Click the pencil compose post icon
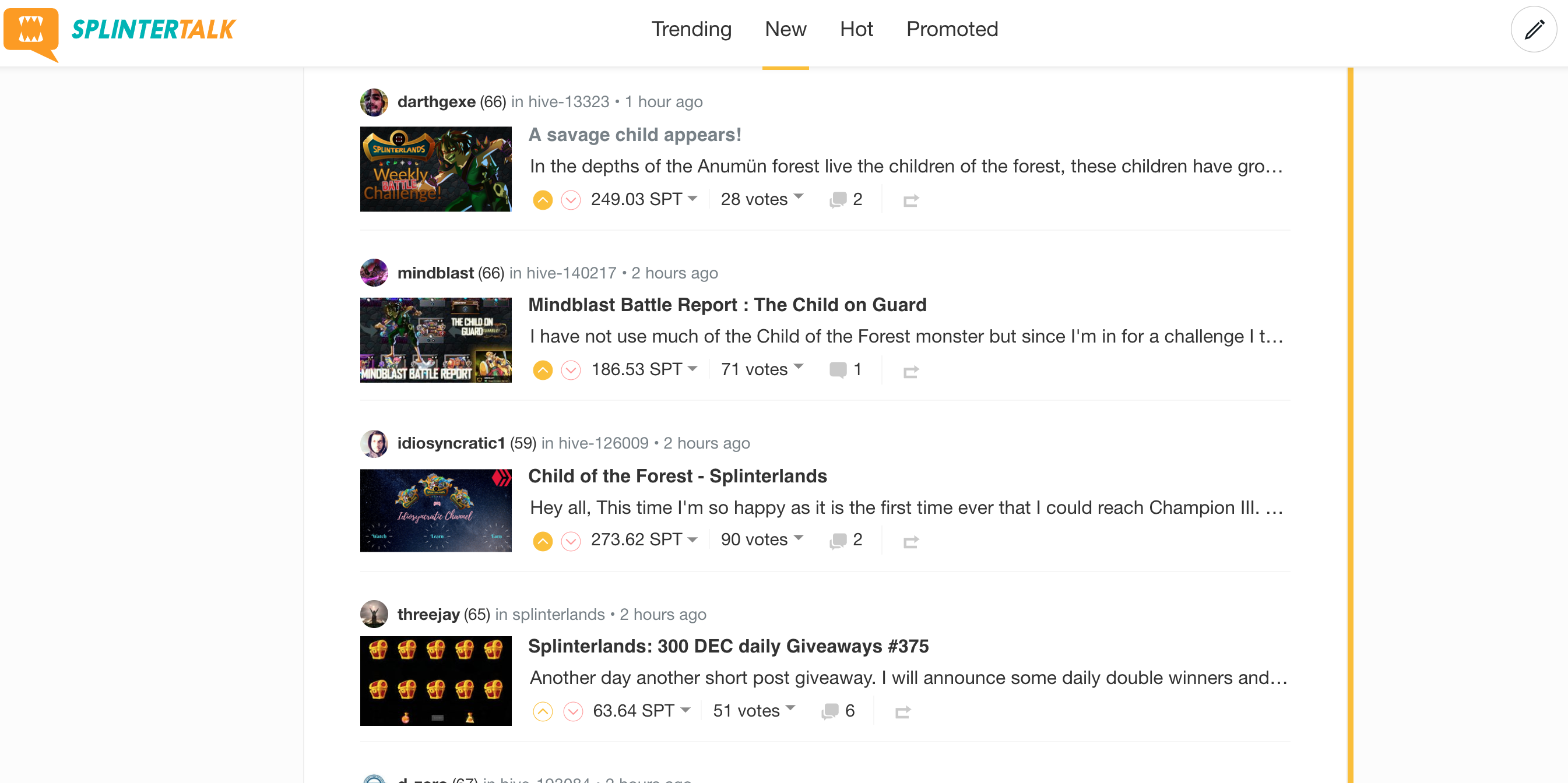 point(1533,29)
